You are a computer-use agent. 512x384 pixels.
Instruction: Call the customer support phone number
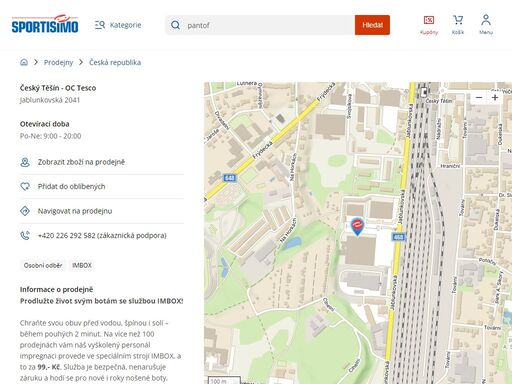(102, 235)
